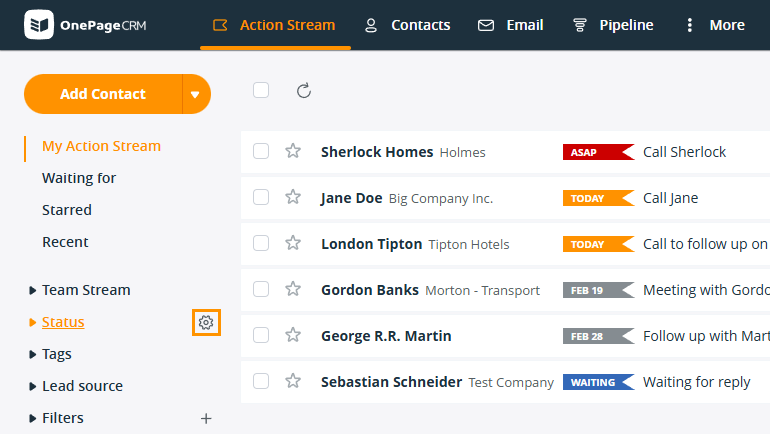This screenshot has width=770, height=434.
Task: Click the plus icon next to Filters
Action: tap(206, 418)
